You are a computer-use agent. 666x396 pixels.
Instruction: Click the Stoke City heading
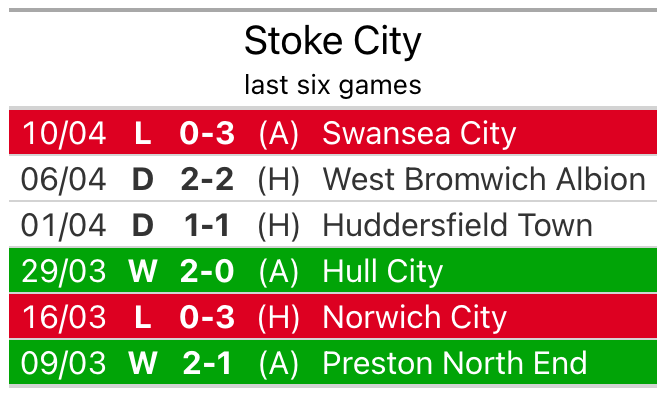point(333,42)
